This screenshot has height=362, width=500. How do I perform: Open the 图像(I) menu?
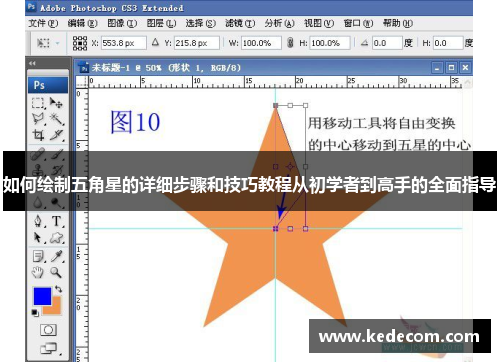pyautogui.click(x=122, y=23)
